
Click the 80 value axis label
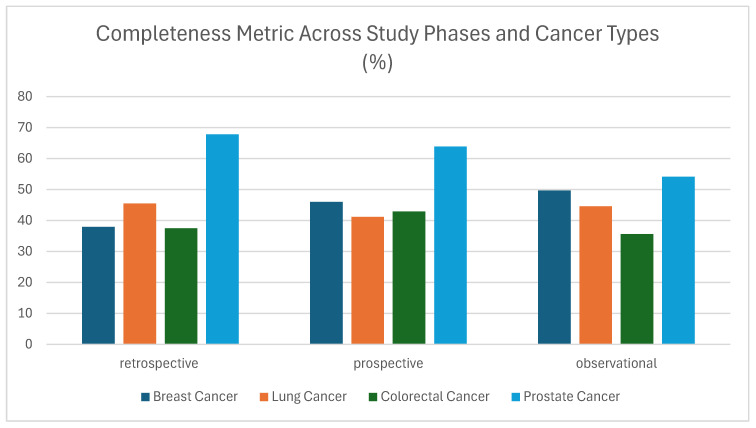coord(25,96)
